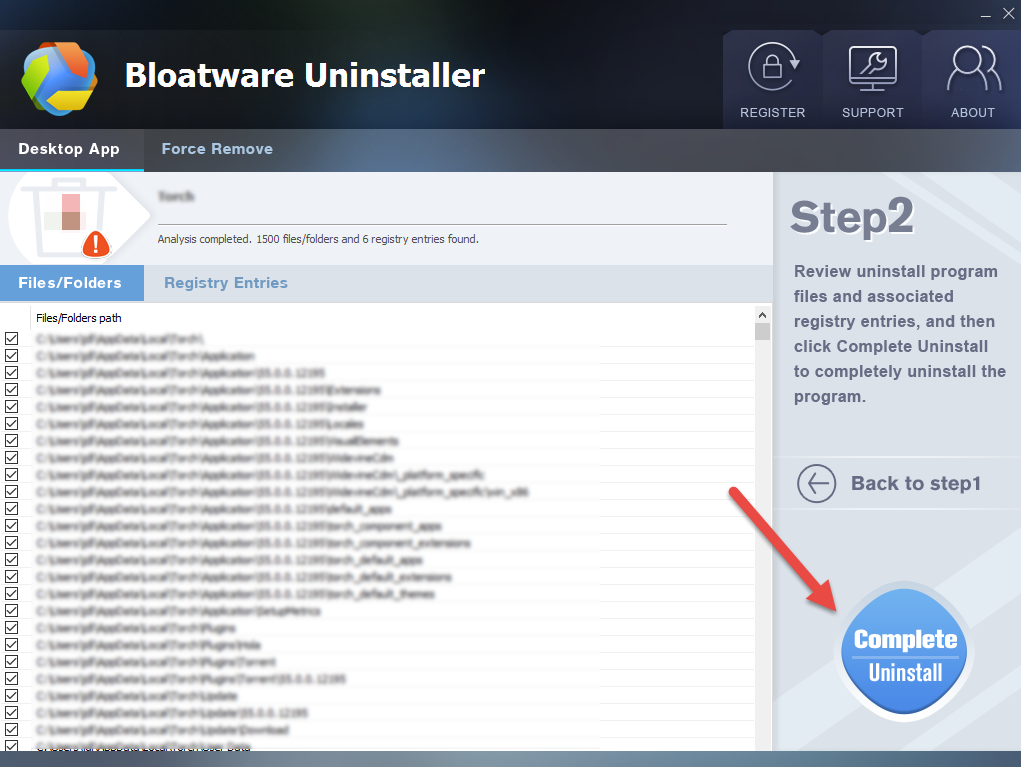This screenshot has height=767, width=1021.
Task: Select the path ending in win_x86
Action: click(282, 492)
